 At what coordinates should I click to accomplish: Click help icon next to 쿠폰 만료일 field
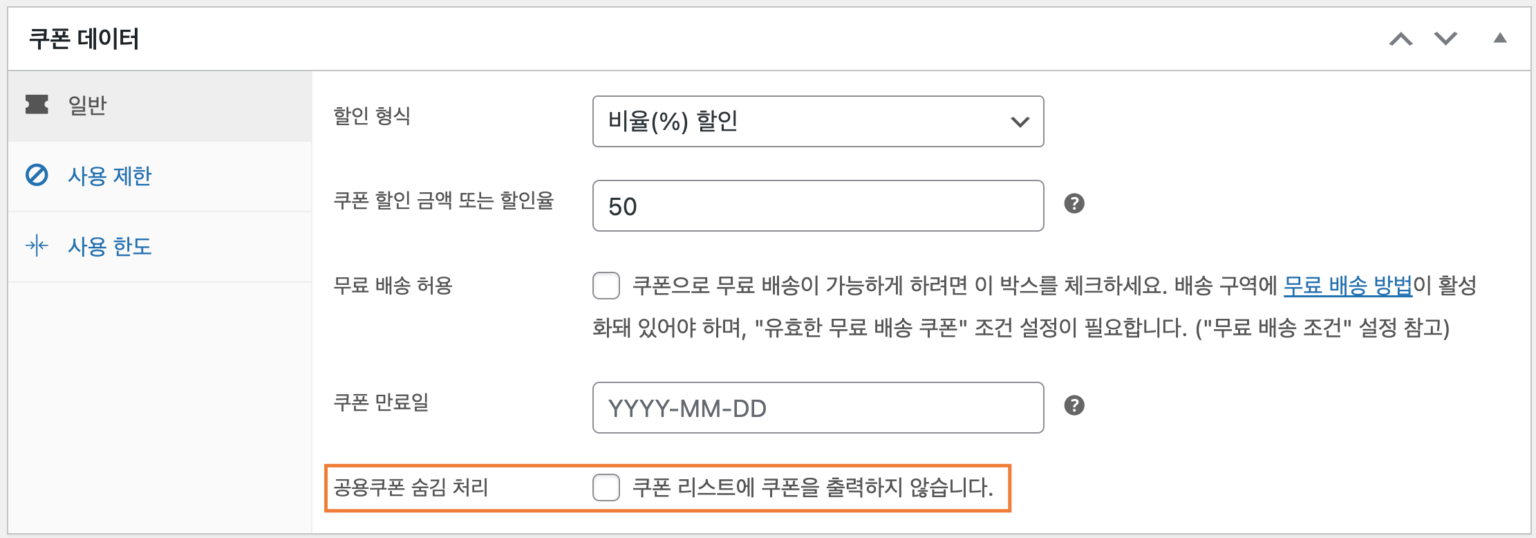[x=1074, y=405]
